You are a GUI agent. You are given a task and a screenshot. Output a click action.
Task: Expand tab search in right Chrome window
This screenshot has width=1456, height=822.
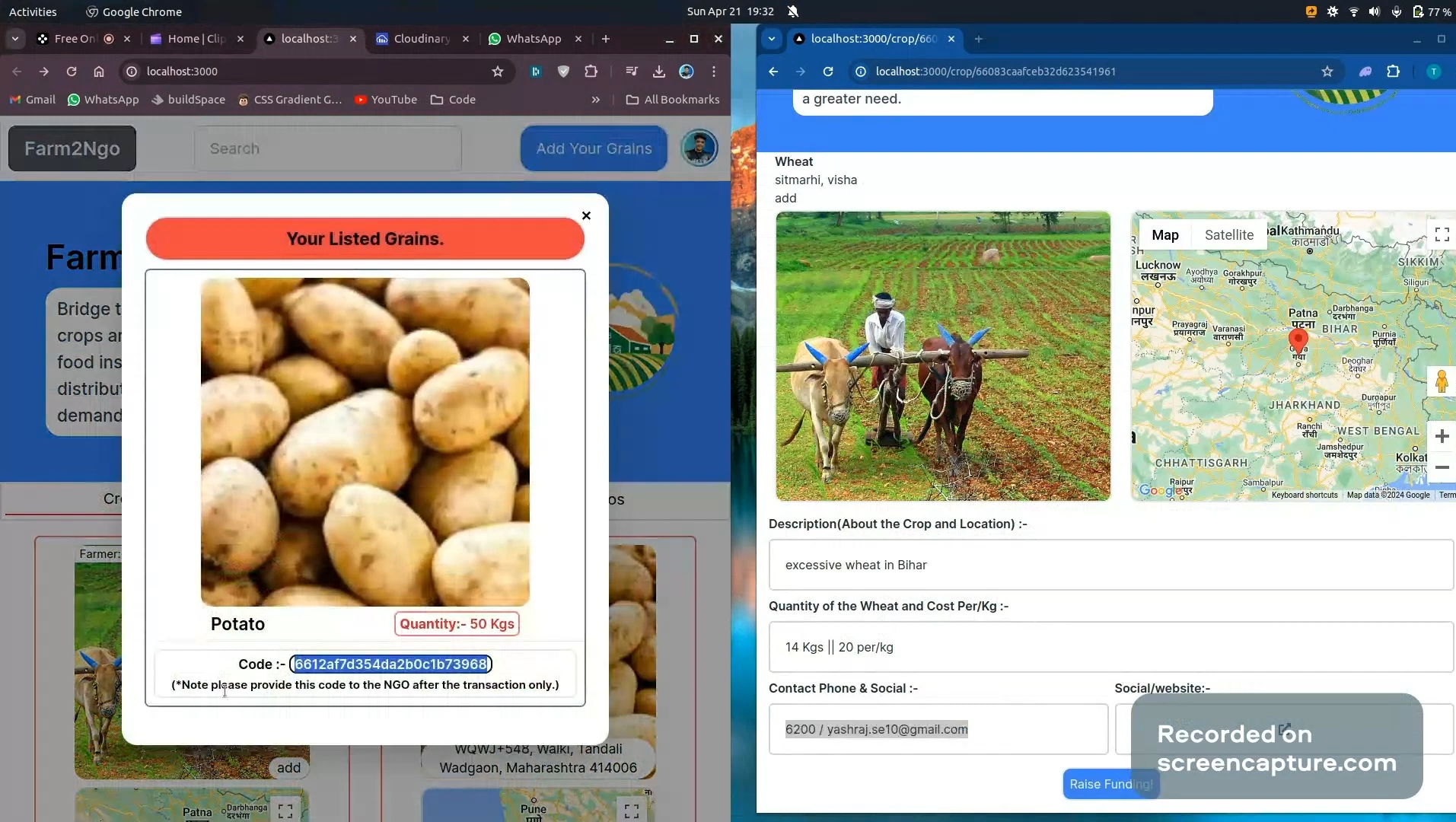[772, 39]
